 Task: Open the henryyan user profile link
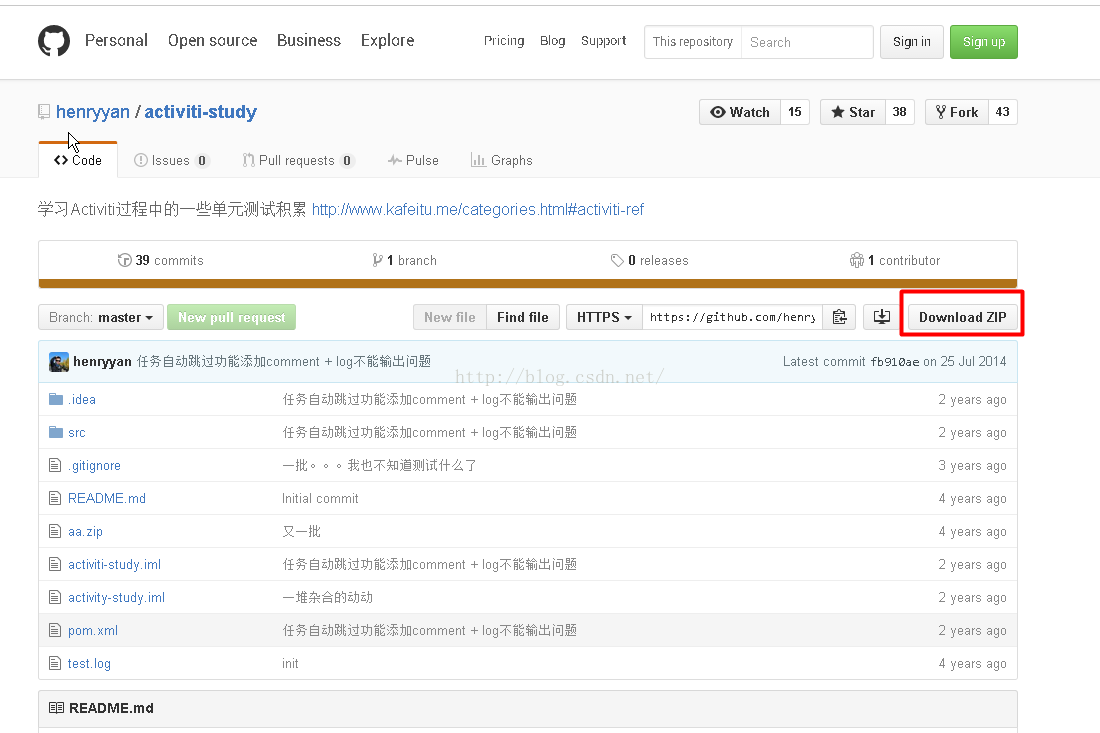coord(93,112)
